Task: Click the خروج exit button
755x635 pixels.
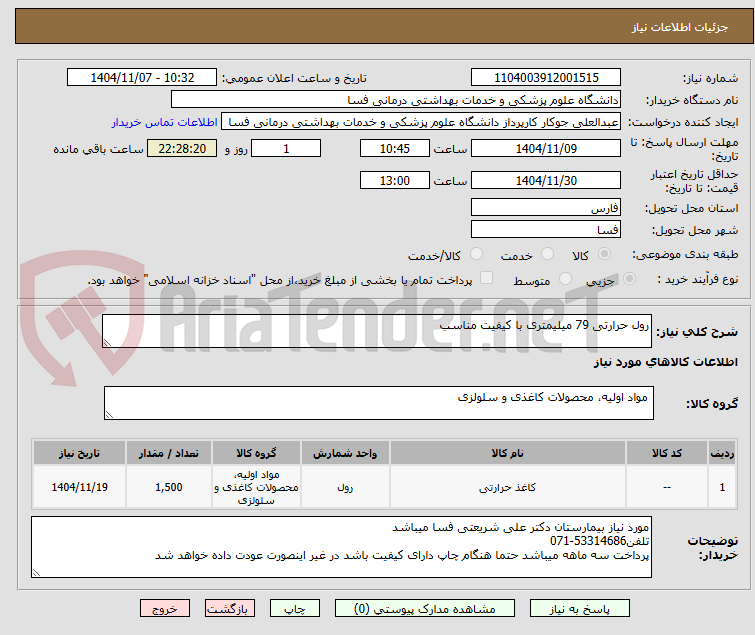Action: pos(165,609)
